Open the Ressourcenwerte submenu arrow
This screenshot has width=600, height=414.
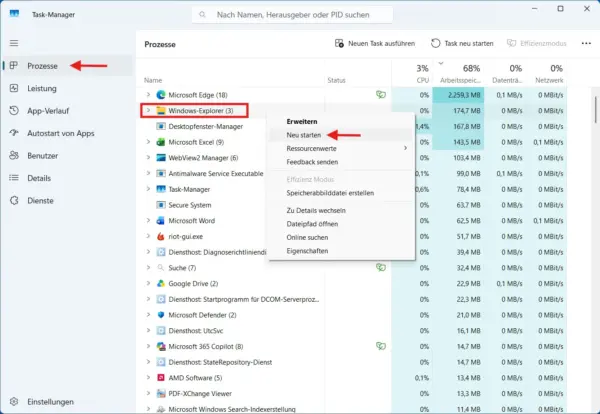(405, 148)
